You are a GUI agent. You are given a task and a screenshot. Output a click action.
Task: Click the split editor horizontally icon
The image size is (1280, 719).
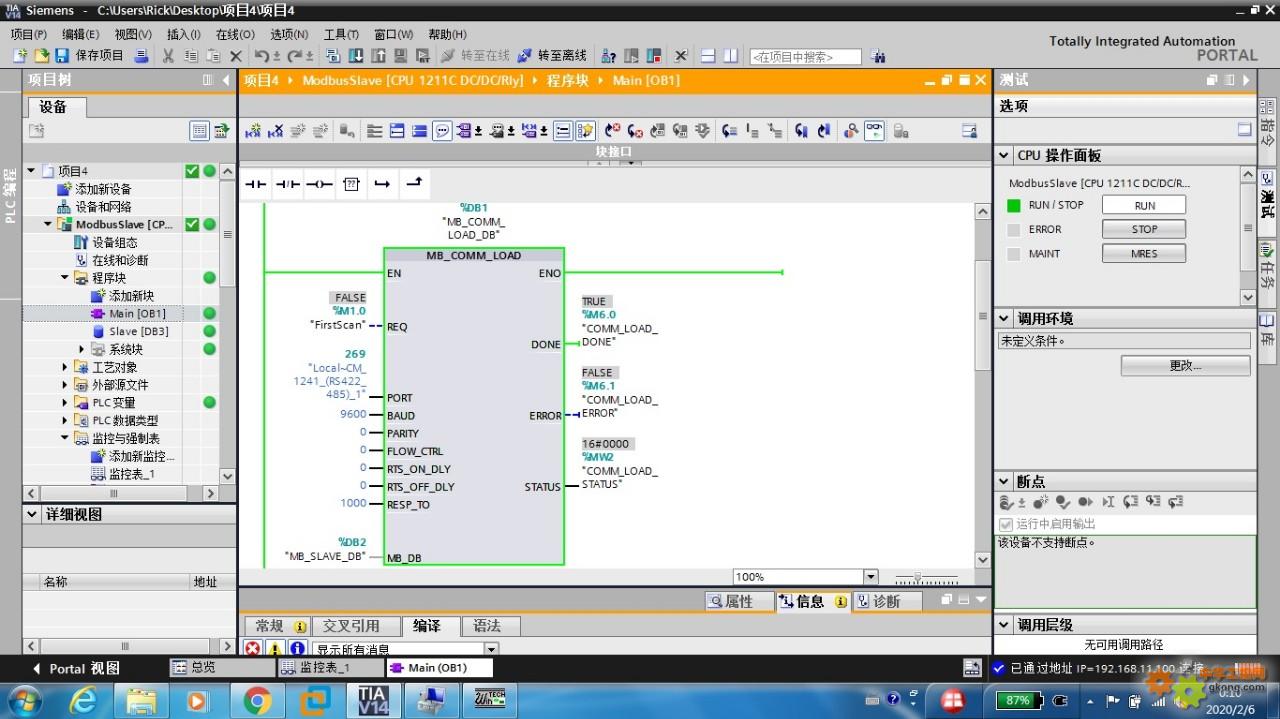pos(708,56)
